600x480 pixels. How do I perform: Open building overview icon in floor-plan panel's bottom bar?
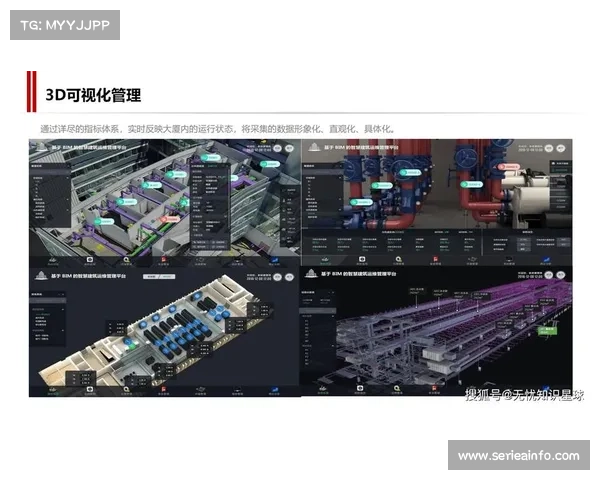tap(53, 390)
